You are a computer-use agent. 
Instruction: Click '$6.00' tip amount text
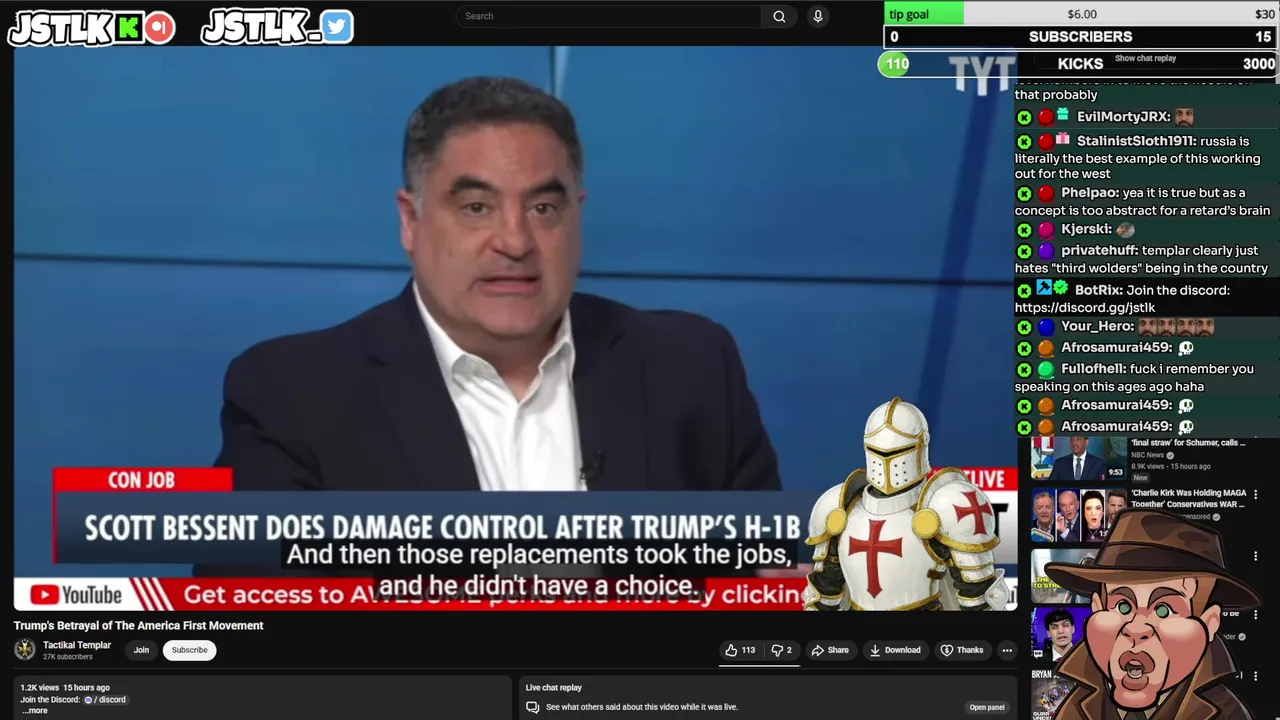tap(1082, 14)
